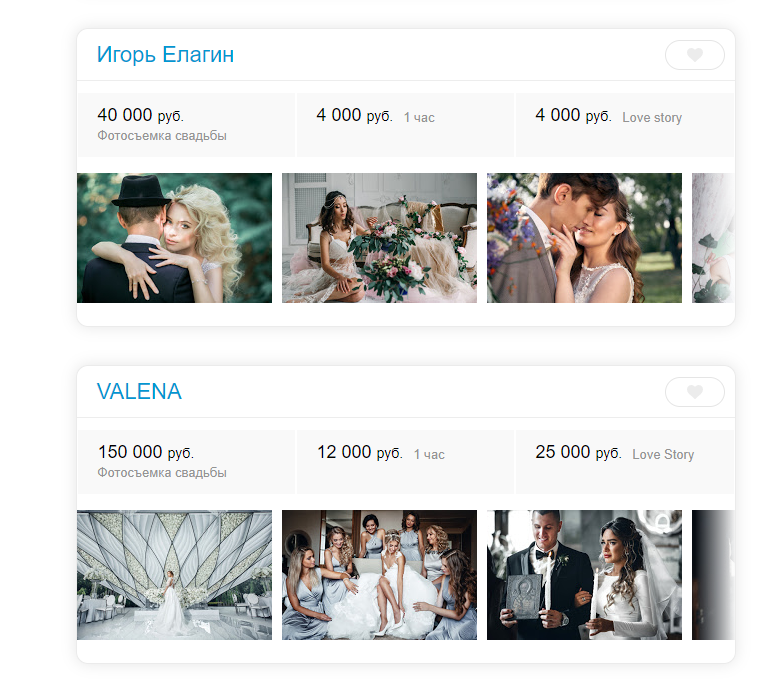View the partially visible fourth Игорь Елагин photo

point(713,238)
